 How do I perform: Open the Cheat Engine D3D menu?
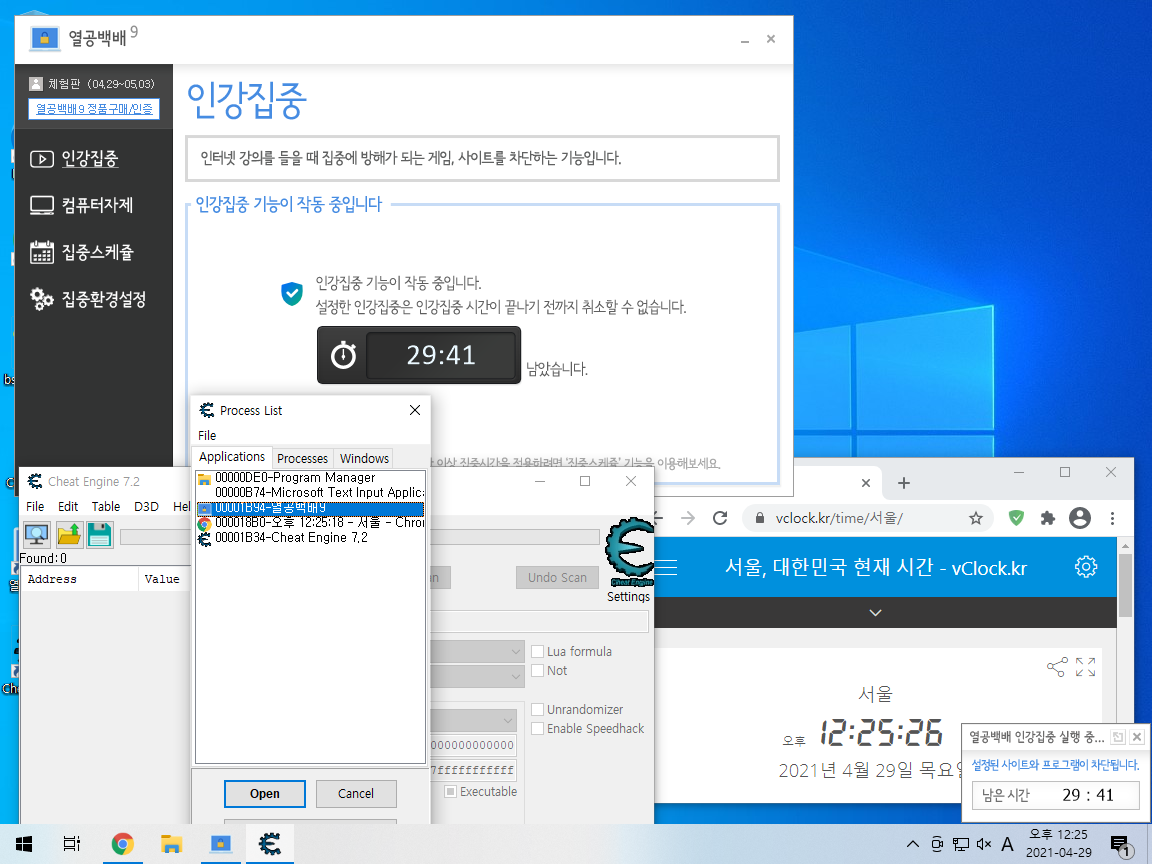coord(146,506)
